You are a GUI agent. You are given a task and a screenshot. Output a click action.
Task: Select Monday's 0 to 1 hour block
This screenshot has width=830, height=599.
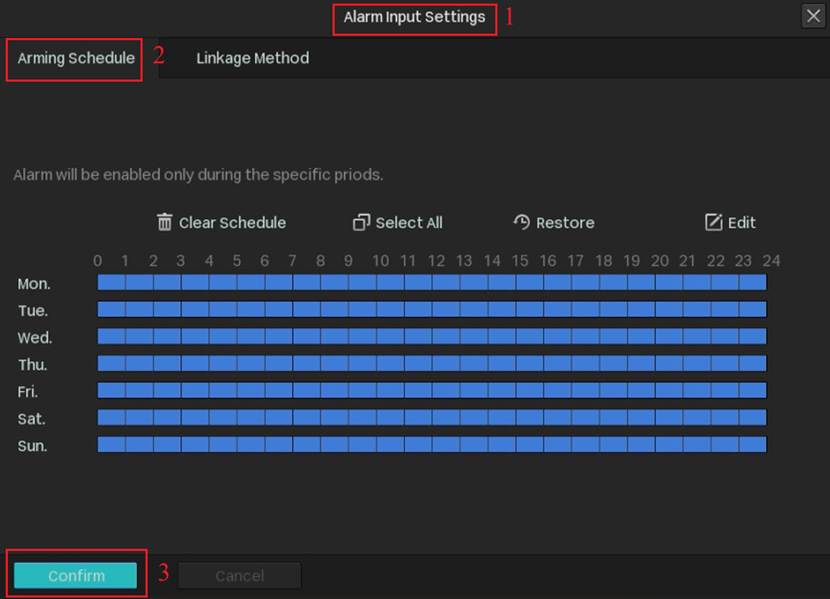coord(111,283)
